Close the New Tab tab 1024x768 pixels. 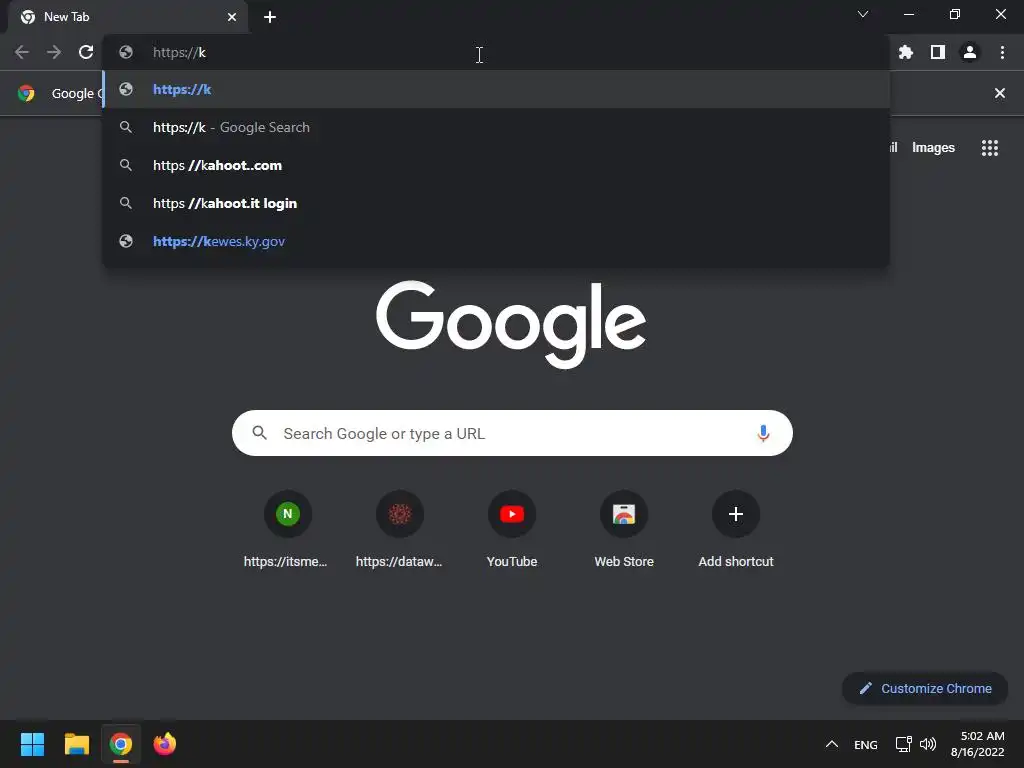point(232,17)
